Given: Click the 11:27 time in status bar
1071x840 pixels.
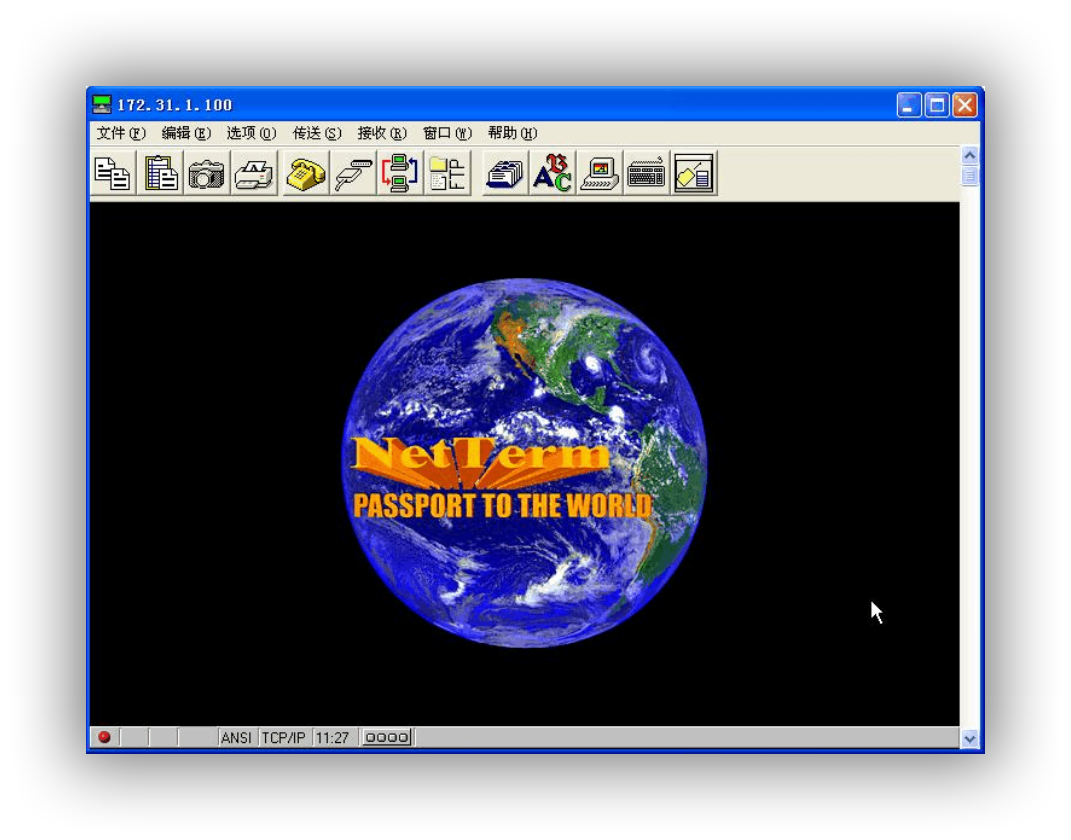Looking at the screenshot, I should (332, 738).
